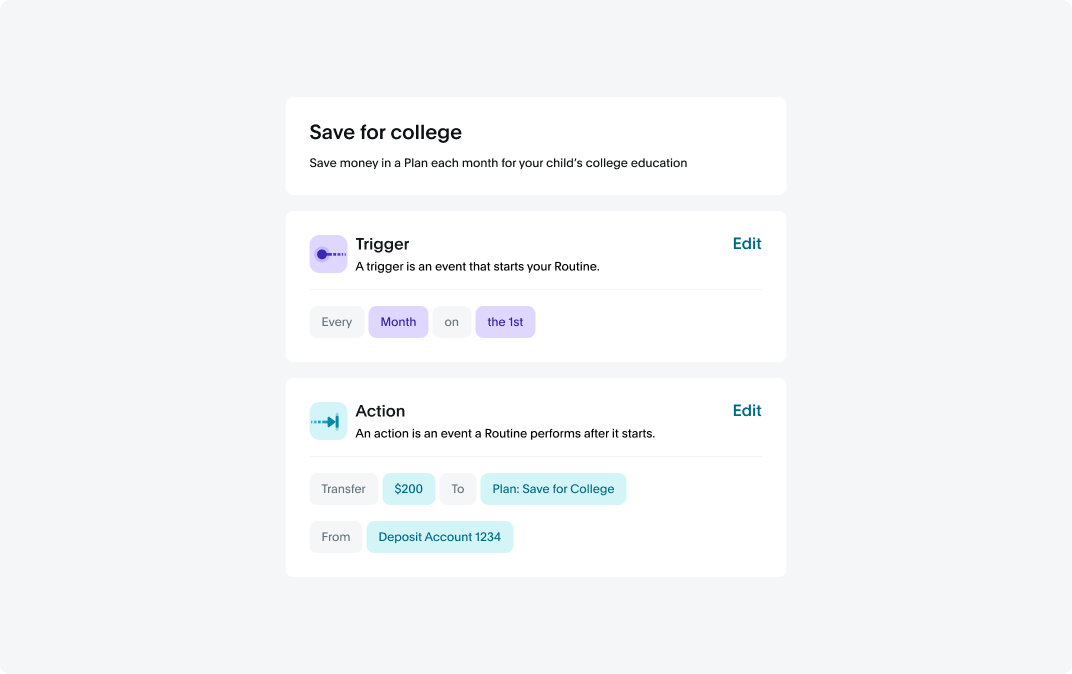Choose the Deposit Account 1234 chip
The width and height of the screenshot is (1072, 674).
click(440, 537)
